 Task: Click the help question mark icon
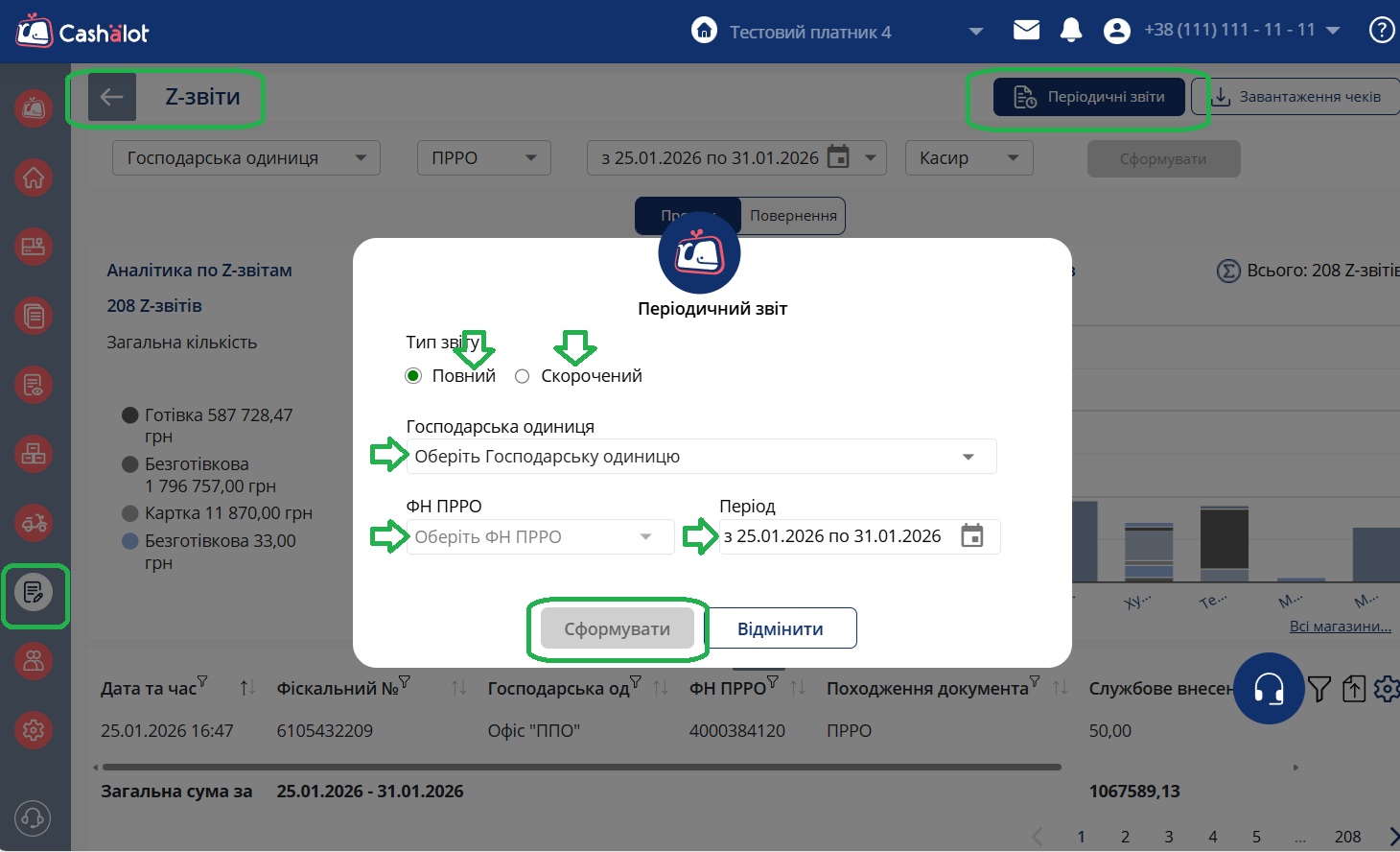1381,31
